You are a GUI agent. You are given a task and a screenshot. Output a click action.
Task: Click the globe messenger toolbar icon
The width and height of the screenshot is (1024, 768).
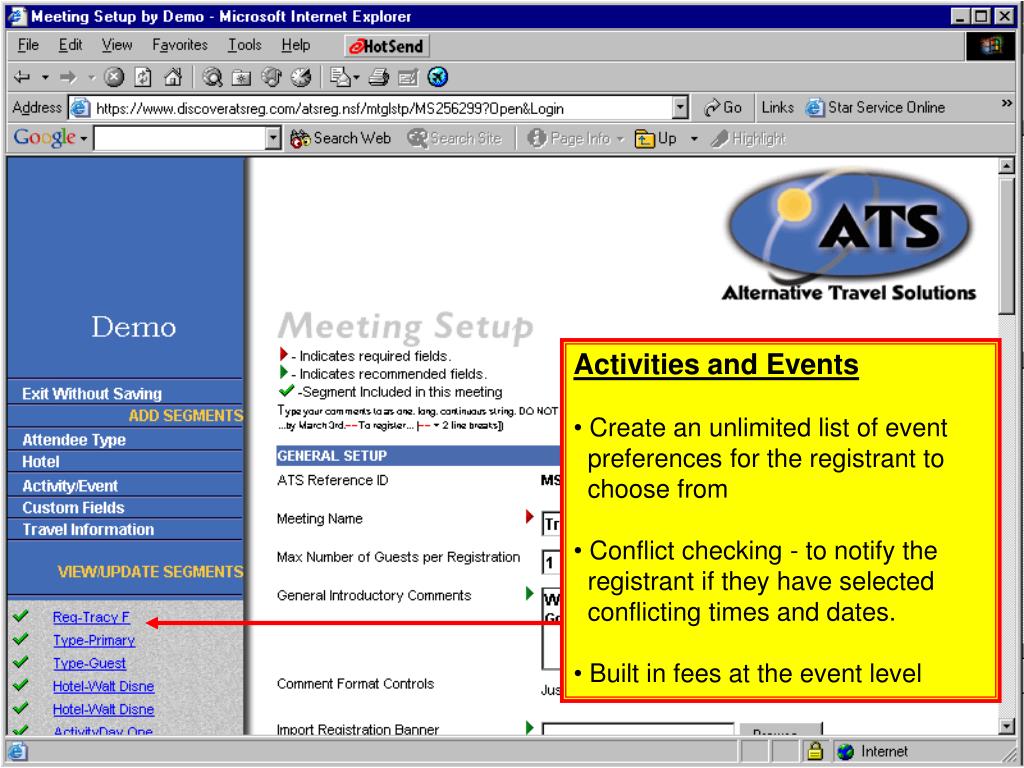(x=438, y=78)
